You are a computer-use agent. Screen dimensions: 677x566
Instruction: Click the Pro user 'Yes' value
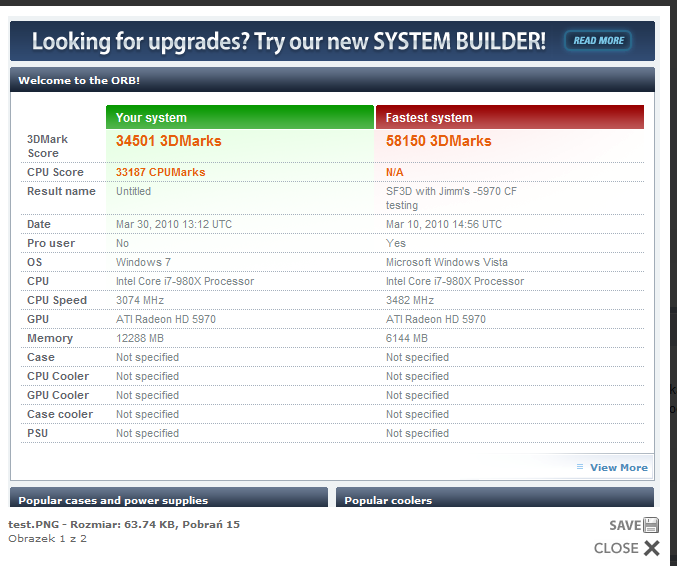coord(395,243)
